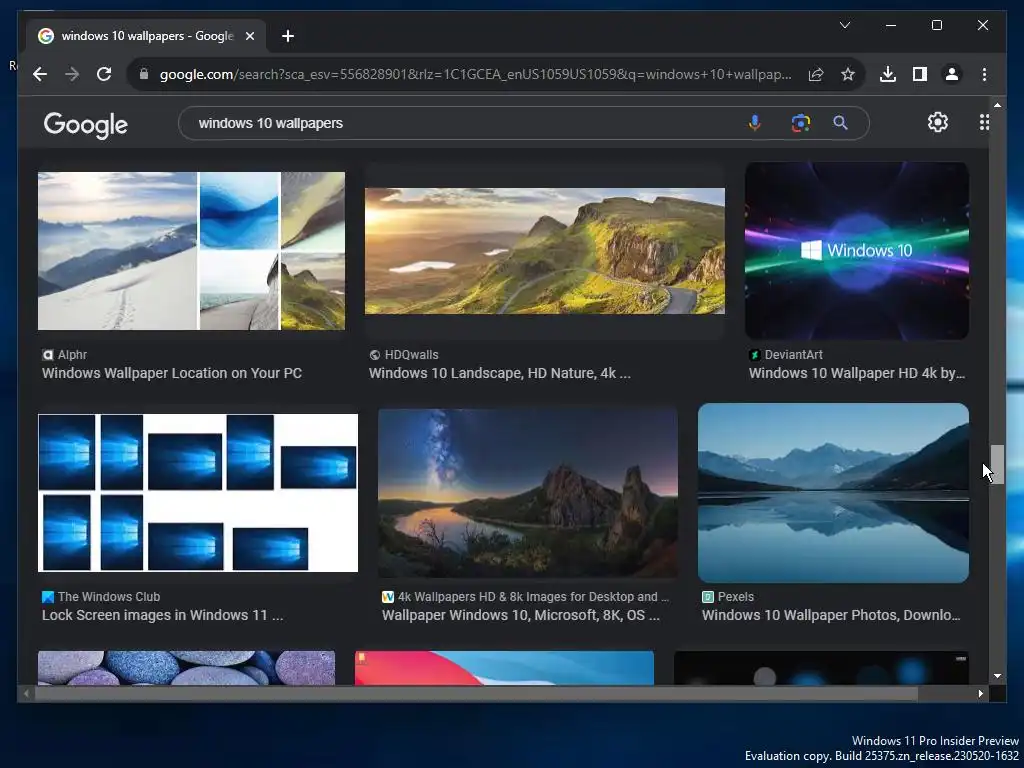This screenshot has width=1024, height=768.
Task: Click the horizontal scrollbar left arrow
Action: [x=26, y=694]
